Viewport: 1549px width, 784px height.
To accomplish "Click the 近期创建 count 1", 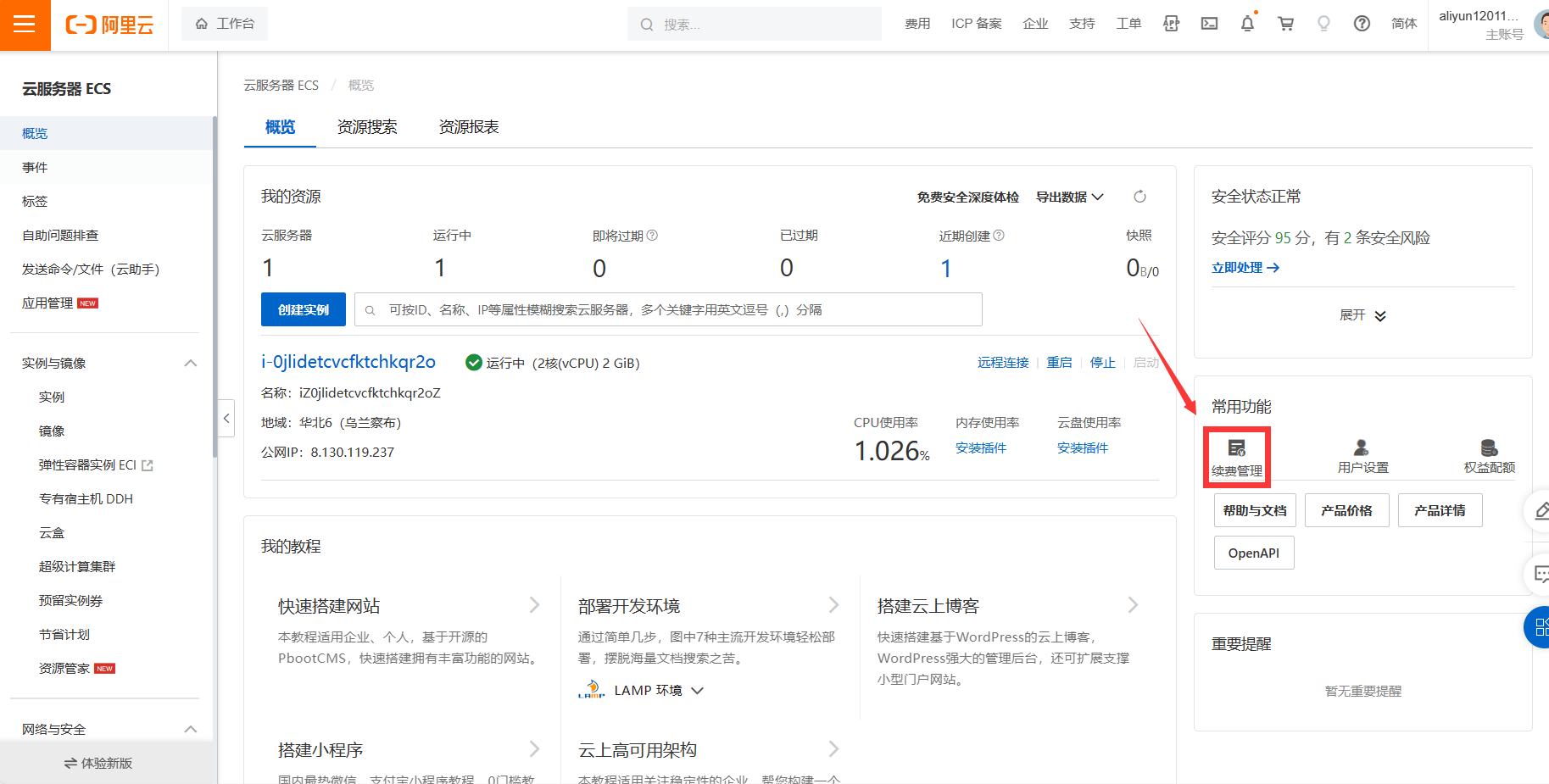I will [x=946, y=269].
